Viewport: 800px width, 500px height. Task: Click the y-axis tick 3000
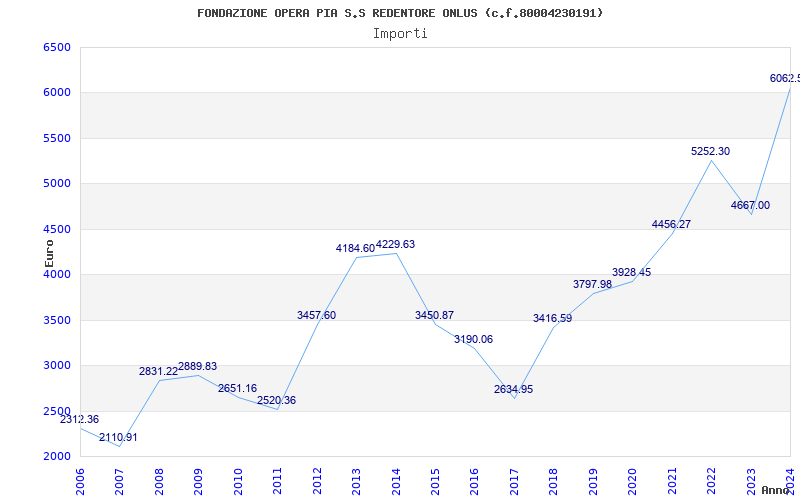point(57,366)
